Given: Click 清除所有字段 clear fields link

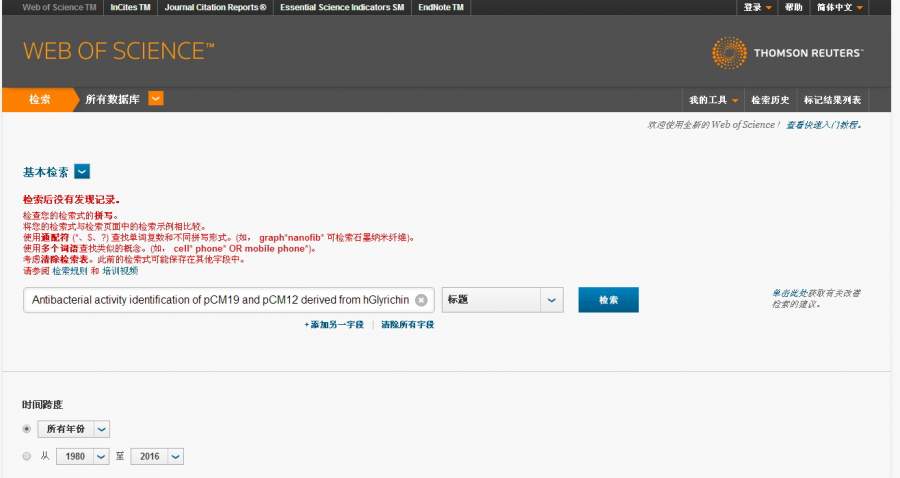Looking at the screenshot, I should [408, 324].
